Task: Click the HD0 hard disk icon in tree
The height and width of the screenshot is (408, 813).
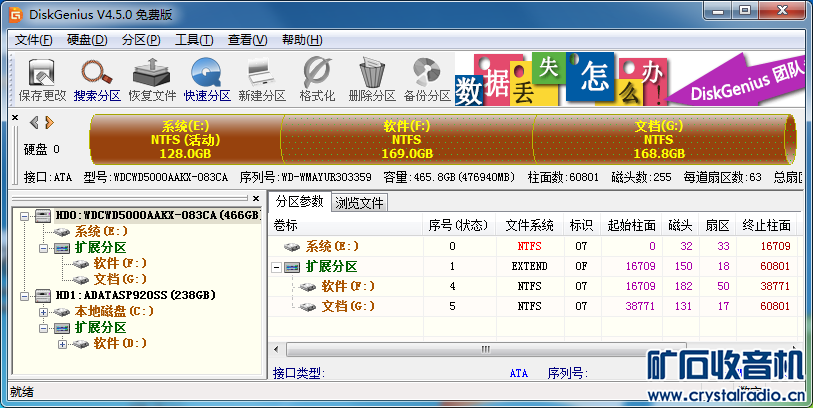Action: click(x=43, y=215)
